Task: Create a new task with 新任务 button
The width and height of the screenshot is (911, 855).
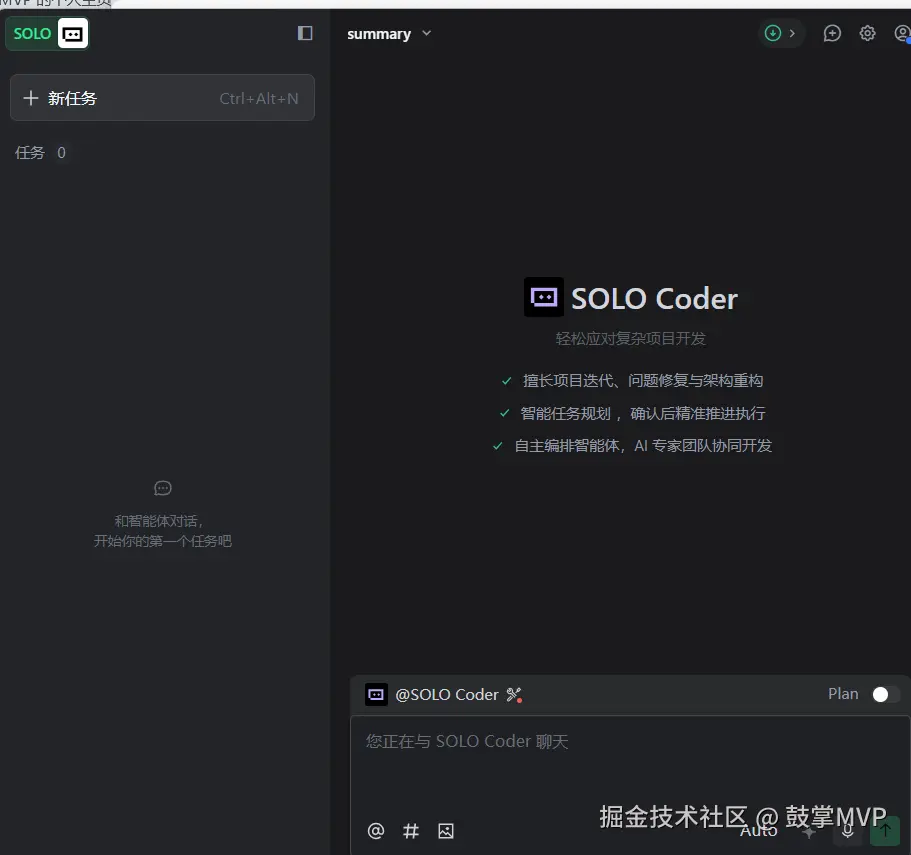Action: tap(162, 98)
